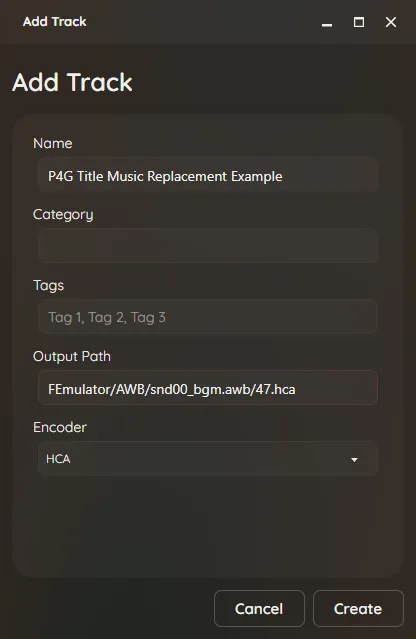Click the Name field with P4G Title text
Image resolution: width=416 pixels, height=639 pixels.
click(208, 176)
